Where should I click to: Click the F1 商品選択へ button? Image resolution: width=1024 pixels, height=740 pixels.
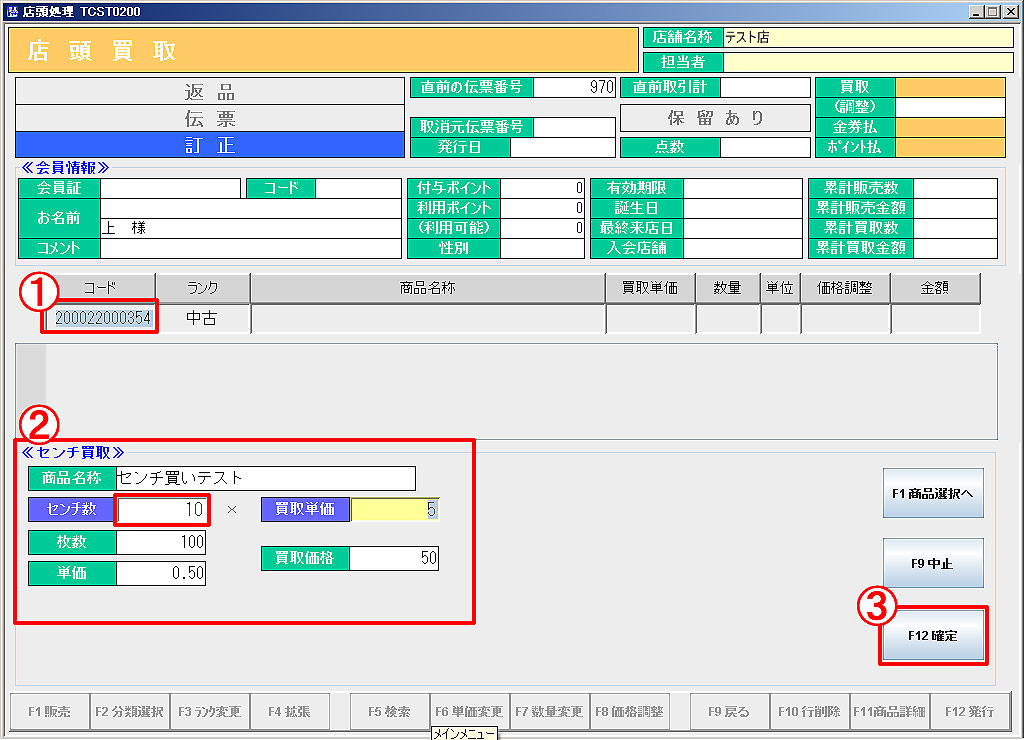(932, 493)
